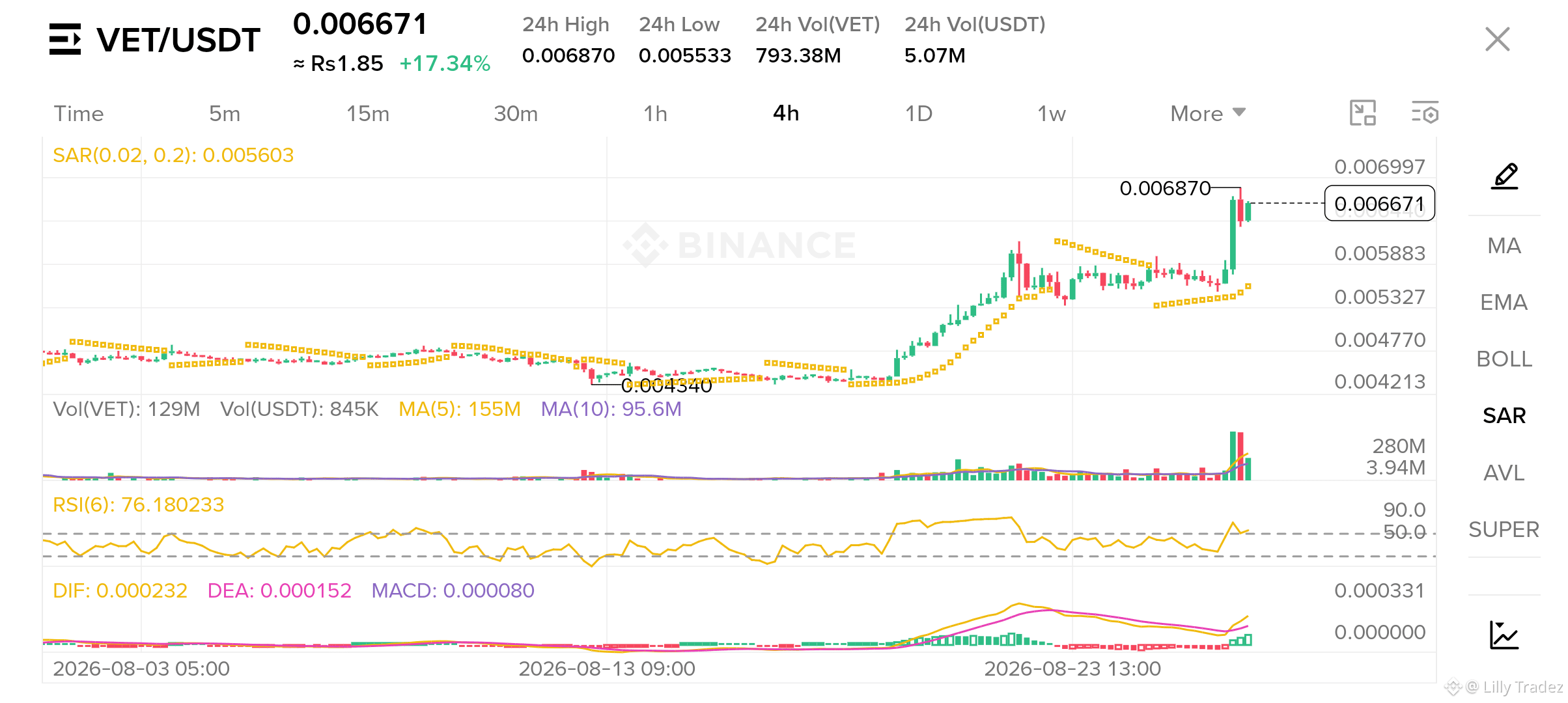
Task: Click the DIF: 0.000232 label
Action: [120, 590]
